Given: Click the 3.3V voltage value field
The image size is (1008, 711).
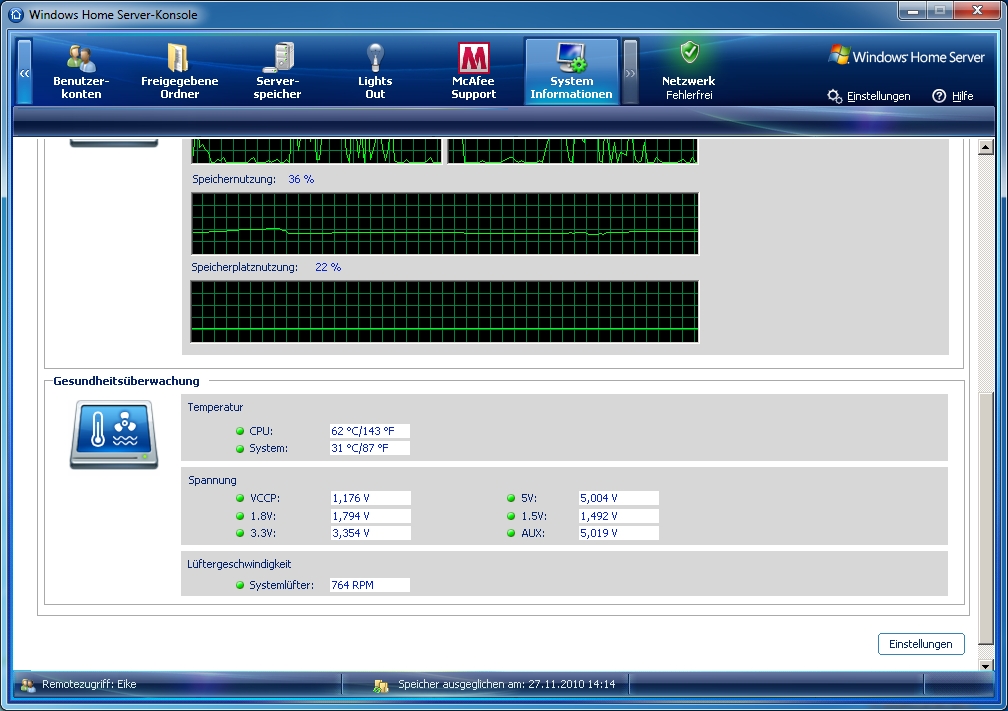Looking at the screenshot, I should (370, 533).
